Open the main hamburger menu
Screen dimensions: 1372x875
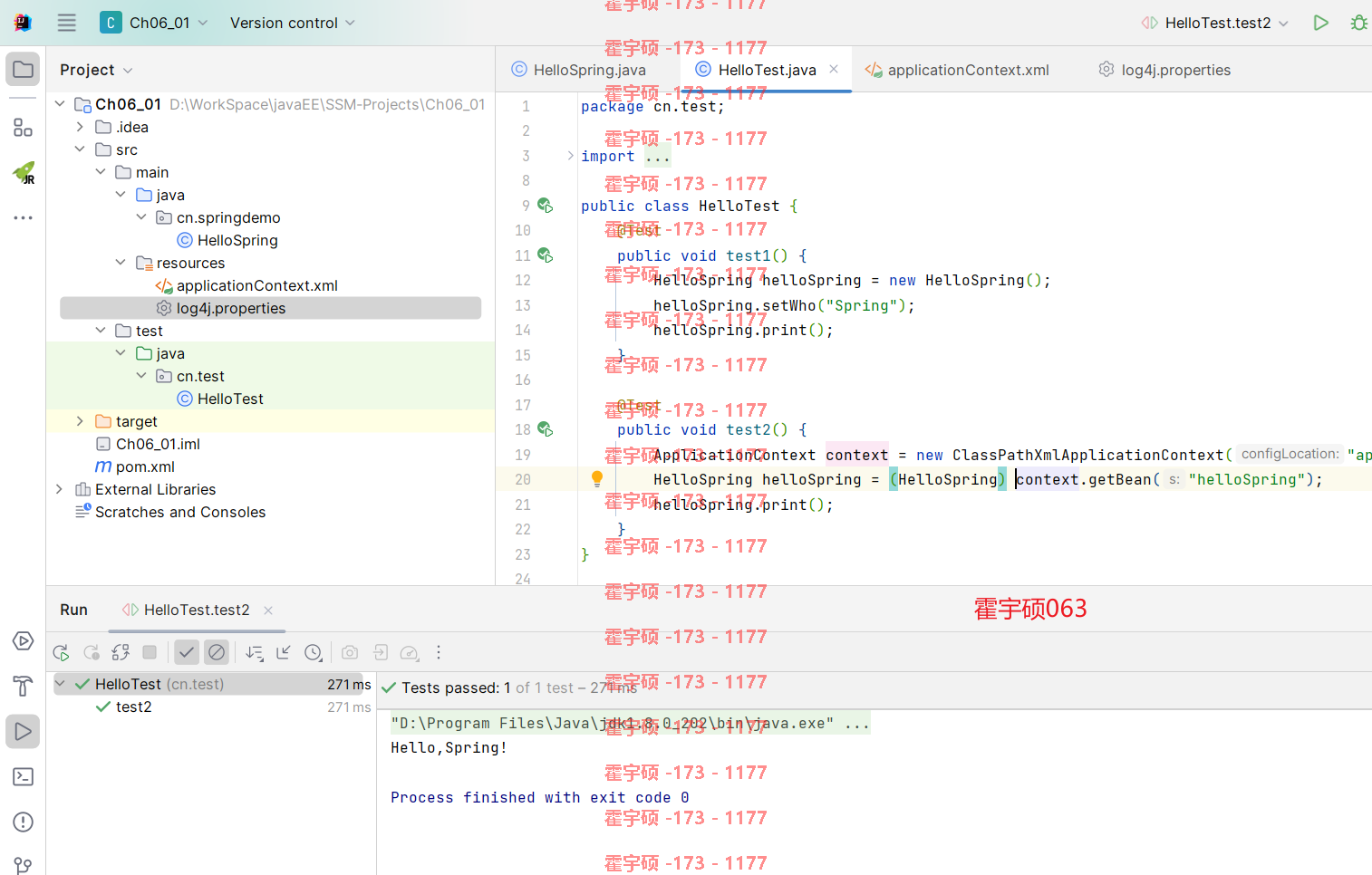tap(67, 23)
